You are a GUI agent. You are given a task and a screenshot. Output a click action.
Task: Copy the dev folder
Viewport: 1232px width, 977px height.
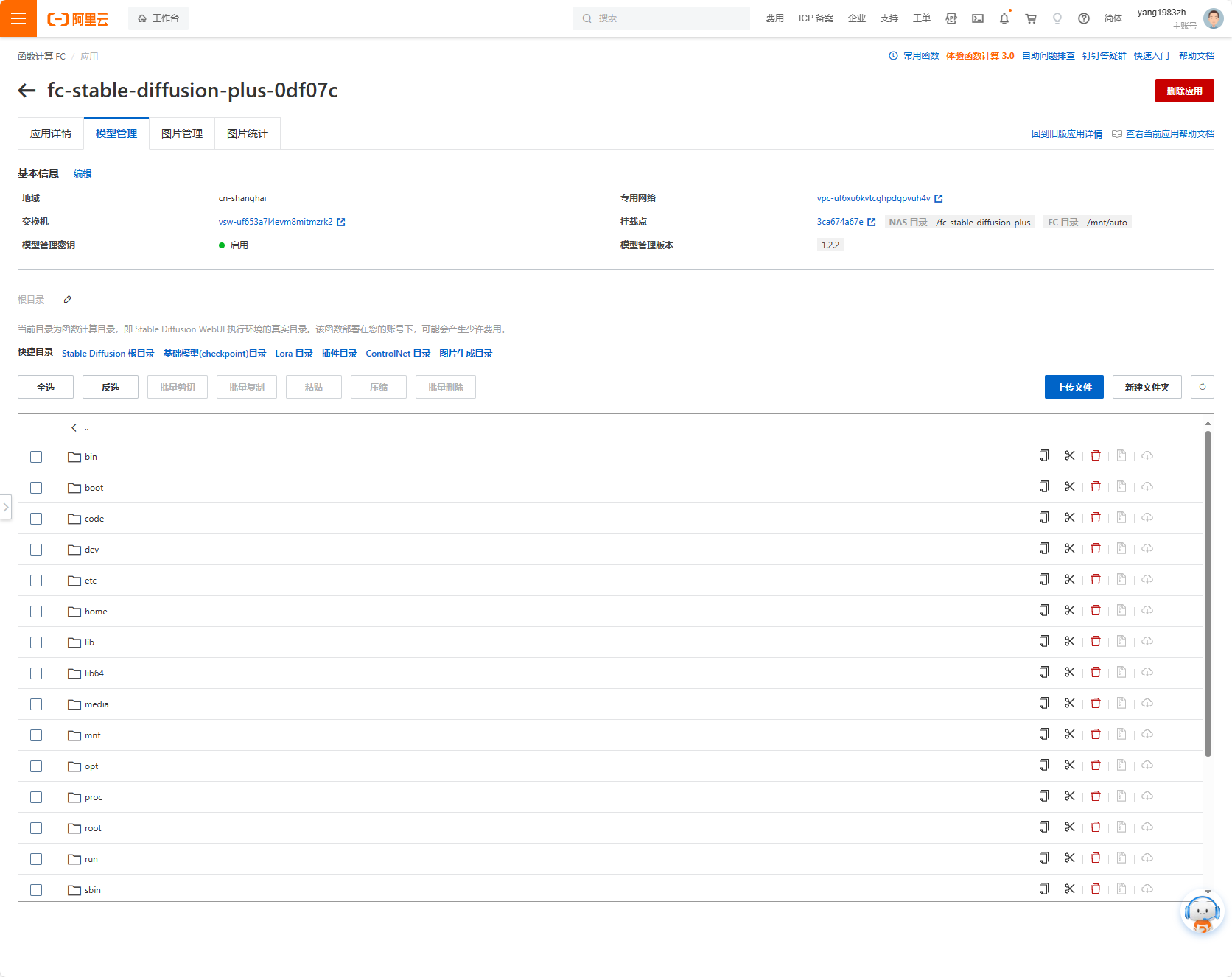pos(1044,549)
